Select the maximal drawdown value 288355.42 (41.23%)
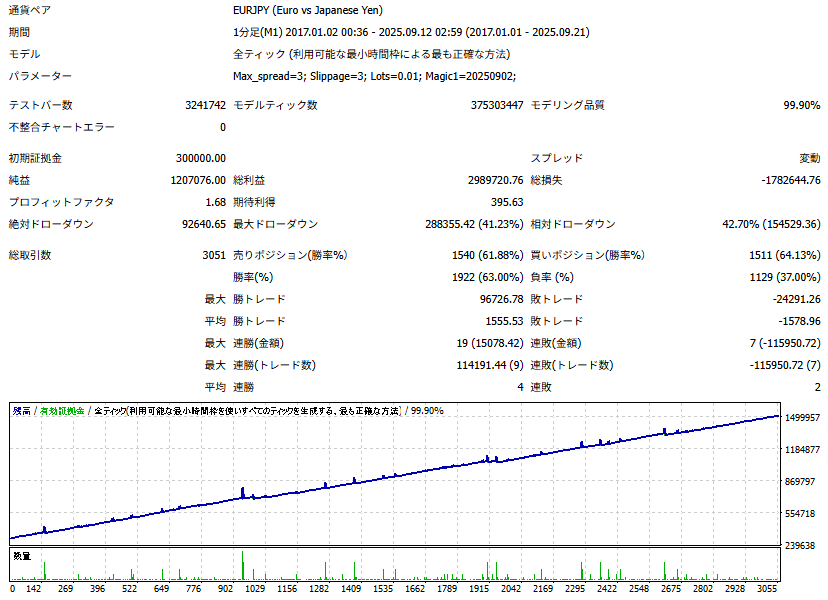The height and width of the screenshot is (600, 828). (474, 224)
